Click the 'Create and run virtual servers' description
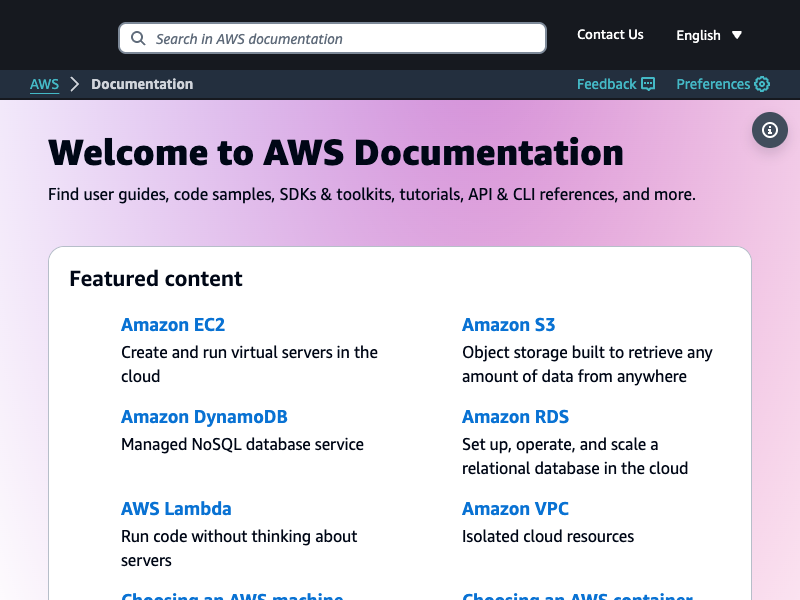This screenshot has width=800, height=600. click(x=249, y=364)
